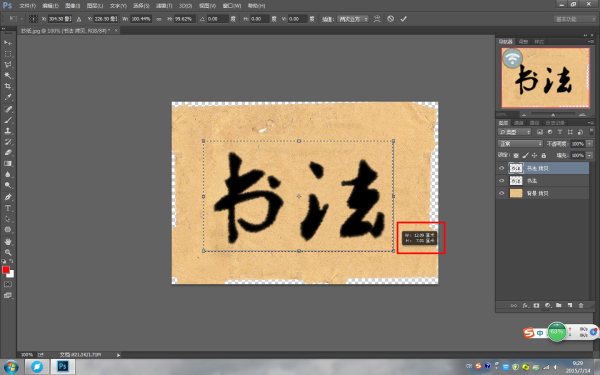Open the 编辑 menu
Image resolution: width=600 pixels, height=375 pixels.
tap(50, 6)
